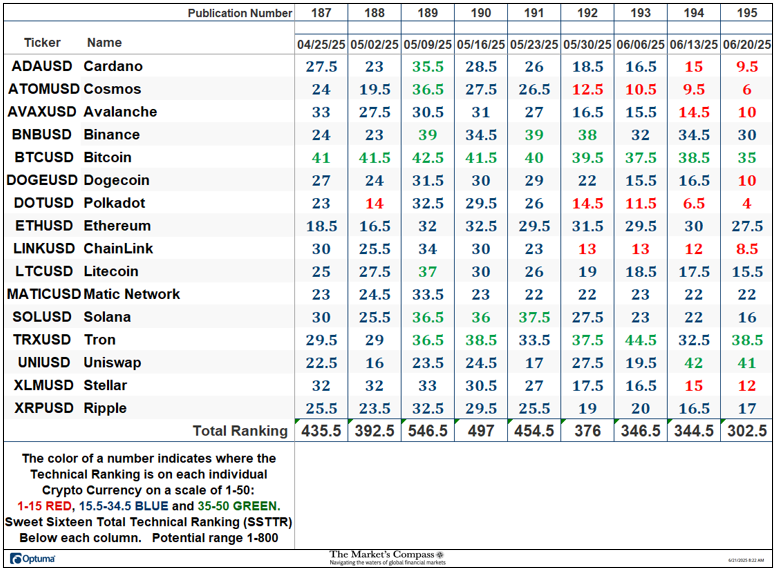Click the 04/25/25 date header

[x=320, y=45]
